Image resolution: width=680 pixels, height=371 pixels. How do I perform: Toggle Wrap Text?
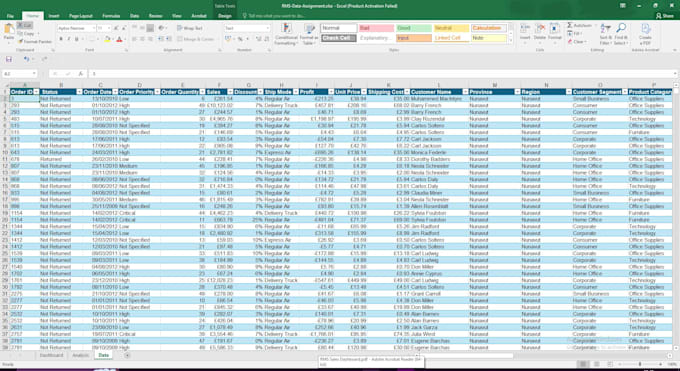[x=190, y=28]
